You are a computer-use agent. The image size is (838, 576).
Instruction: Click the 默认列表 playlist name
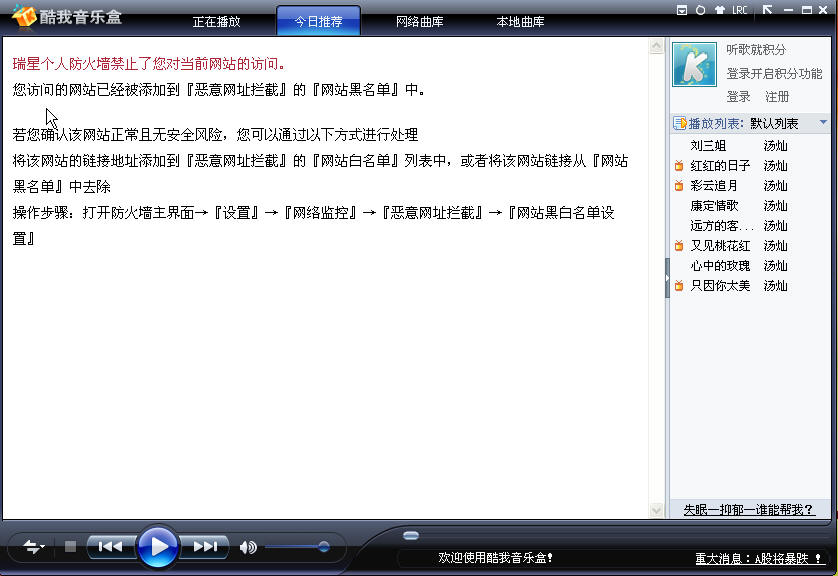click(774, 123)
